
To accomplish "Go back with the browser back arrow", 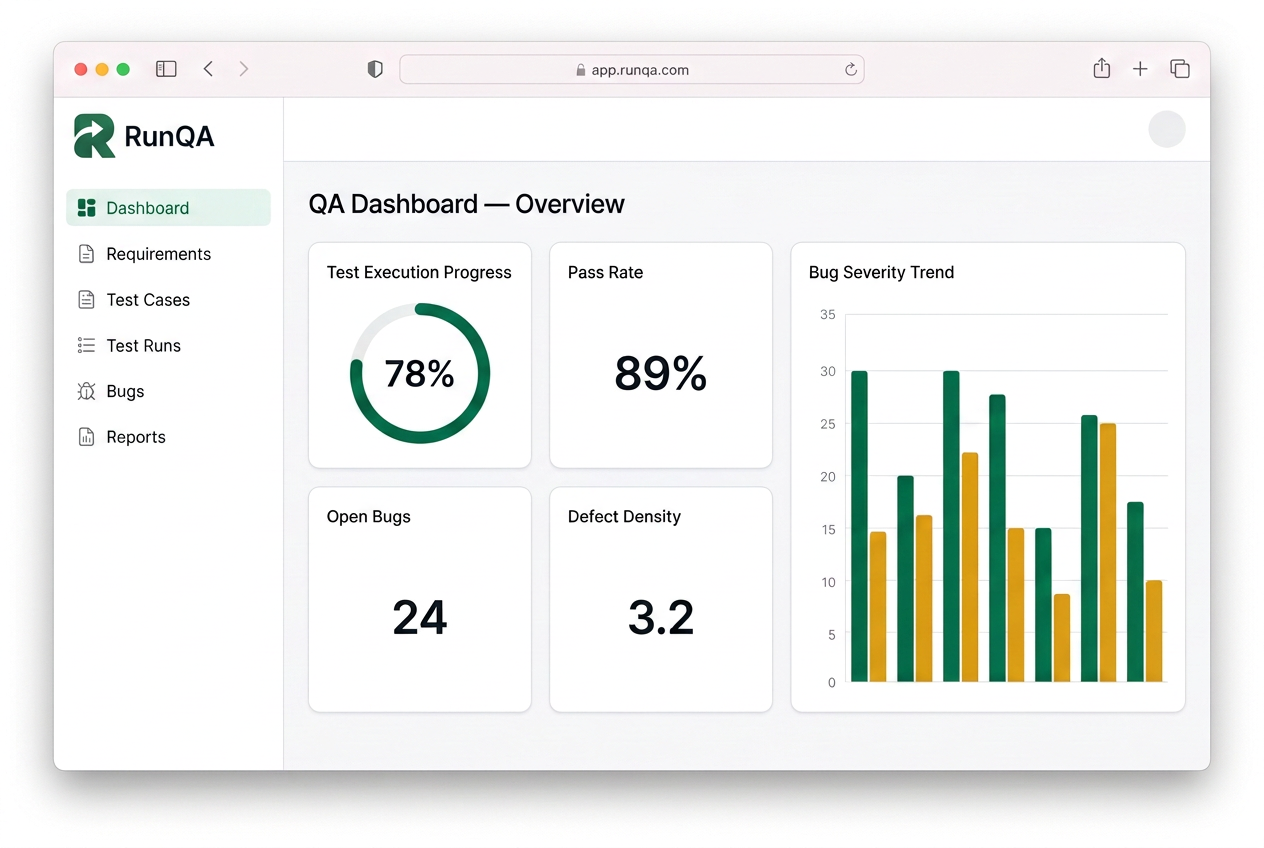I will pos(208,69).
